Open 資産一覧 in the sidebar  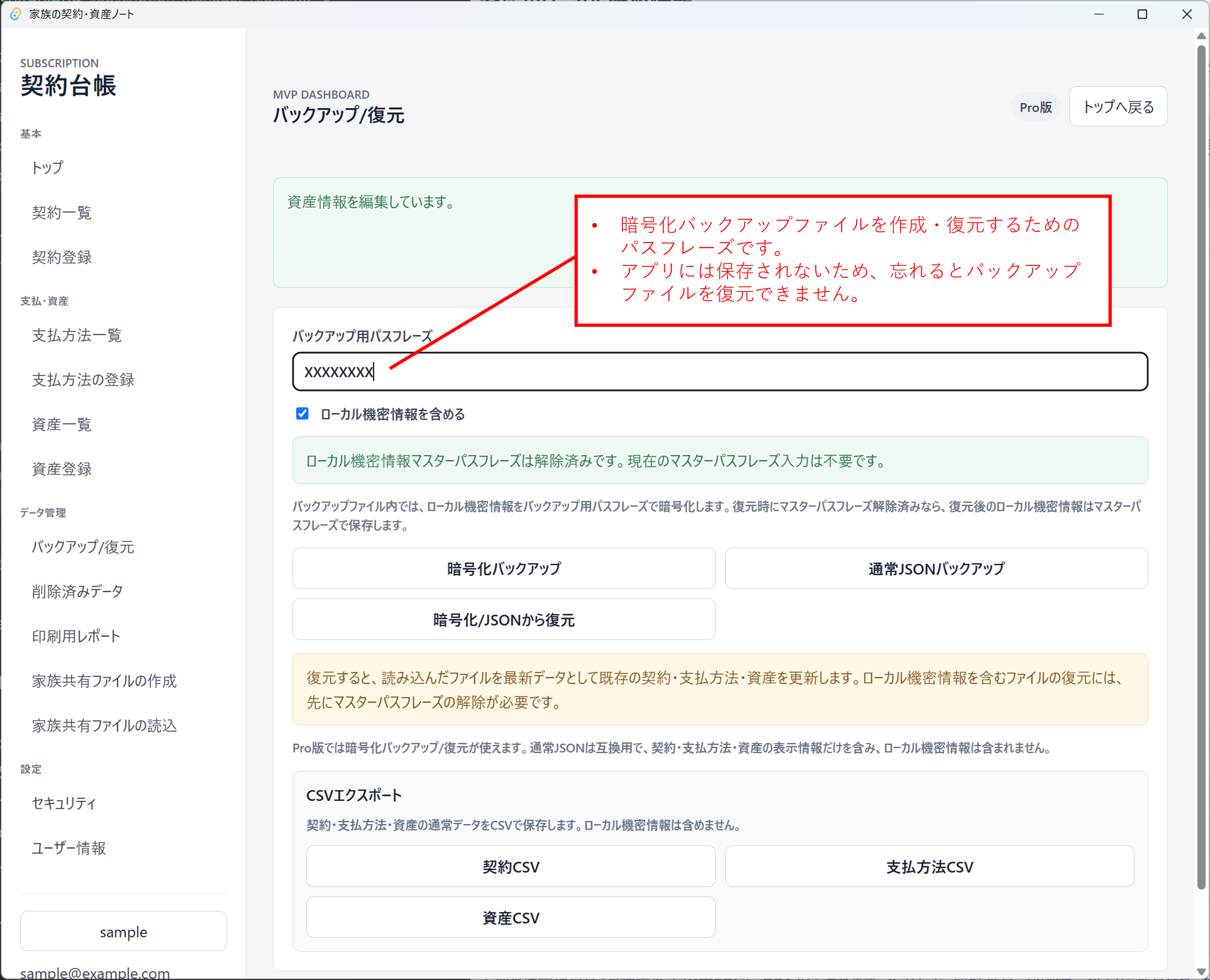tap(61, 424)
